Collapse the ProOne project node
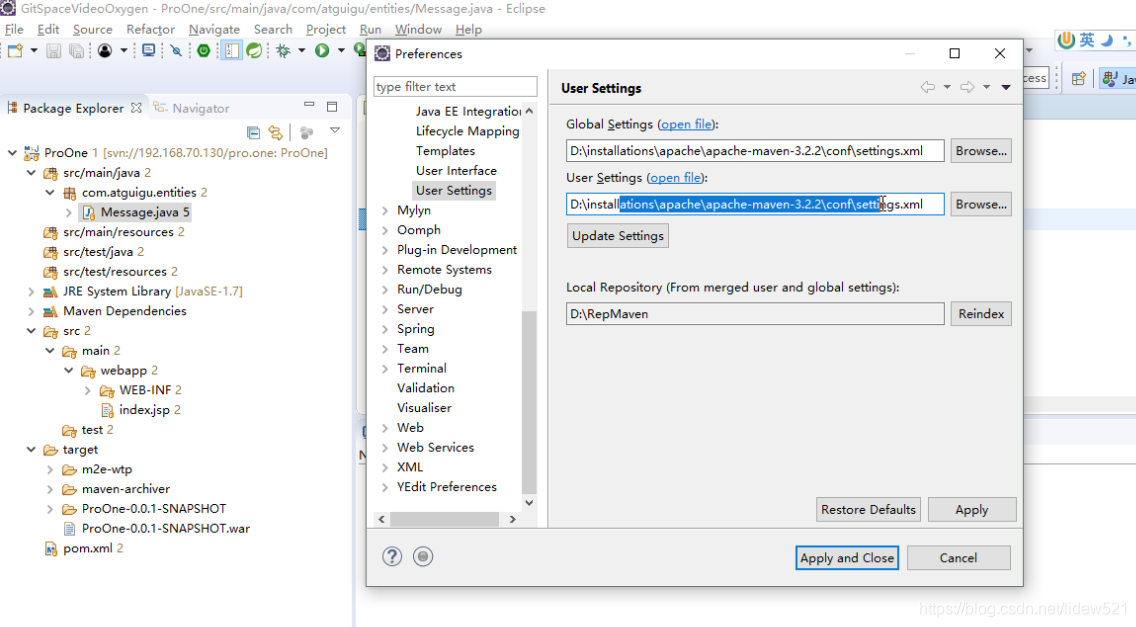Screen dimensions: 1136x627 tap(12, 153)
